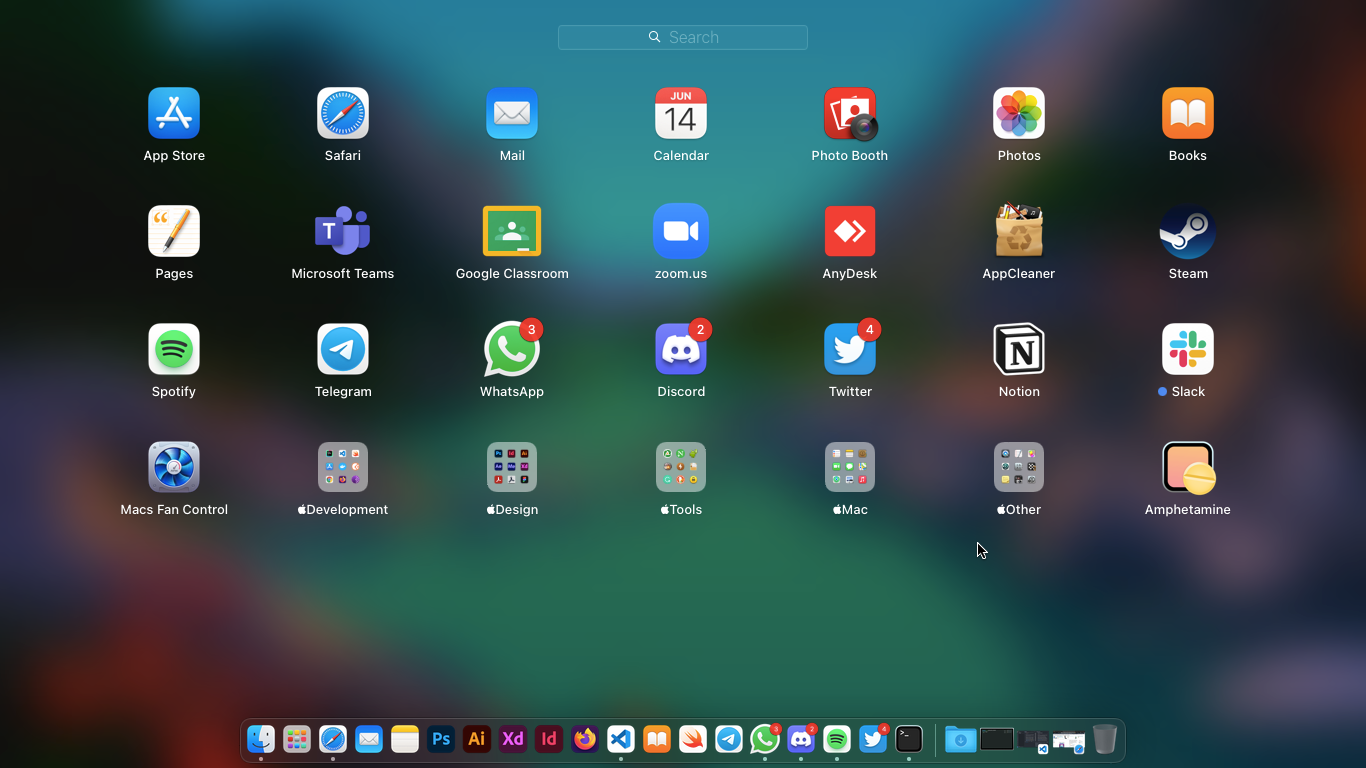Open Books in the Launchpad grid
This screenshot has height=768, width=1366.
1188,113
